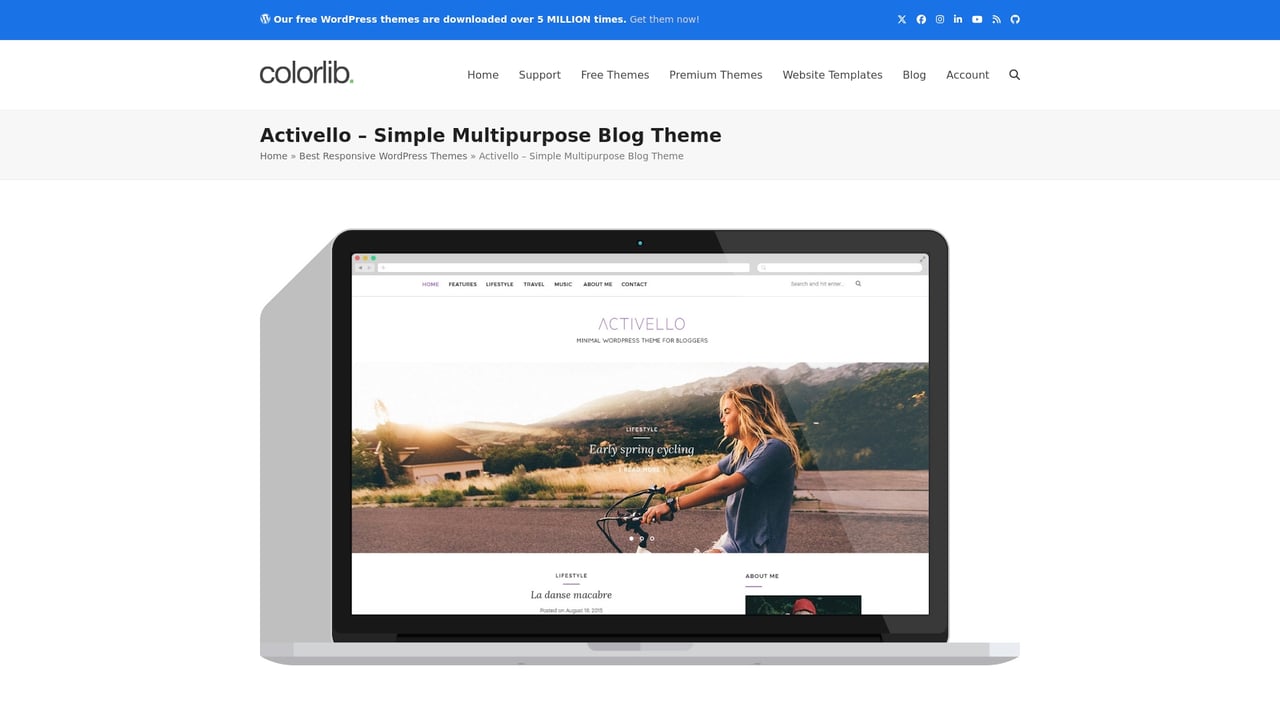This screenshot has height=720, width=1280.
Task: Follow the Get them now! link
Action: click(664, 19)
